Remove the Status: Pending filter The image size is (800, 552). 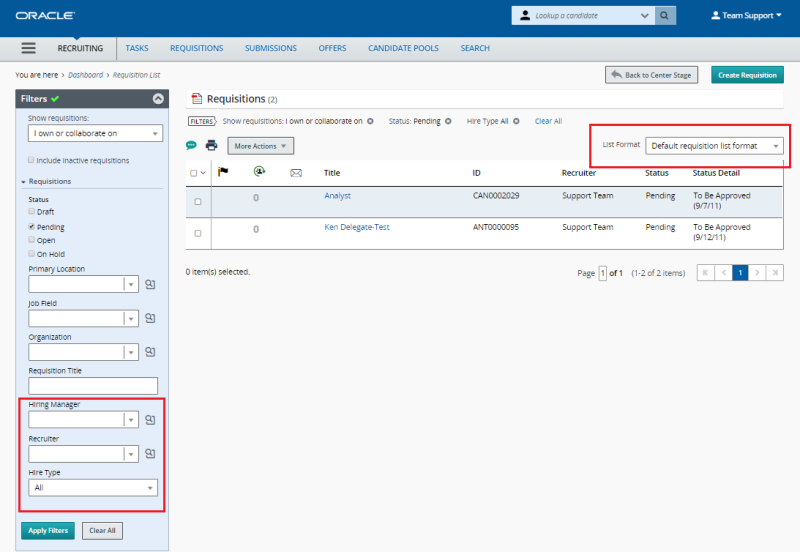pyautogui.click(x=448, y=121)
